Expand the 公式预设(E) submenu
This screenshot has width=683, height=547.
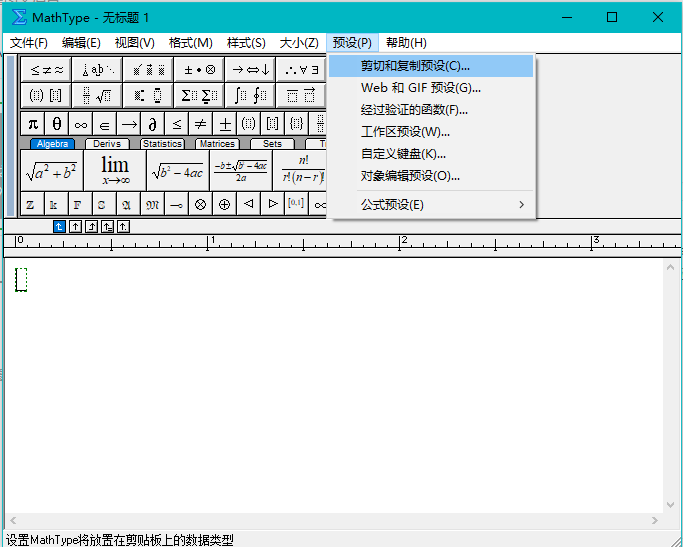point(431,205)
